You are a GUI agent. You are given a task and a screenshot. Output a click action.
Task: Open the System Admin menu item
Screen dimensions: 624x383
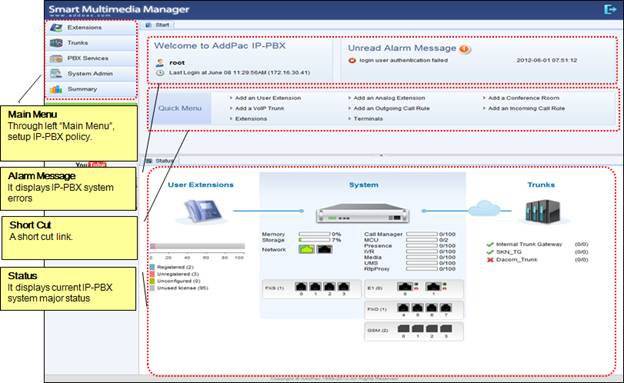[92, 74]
